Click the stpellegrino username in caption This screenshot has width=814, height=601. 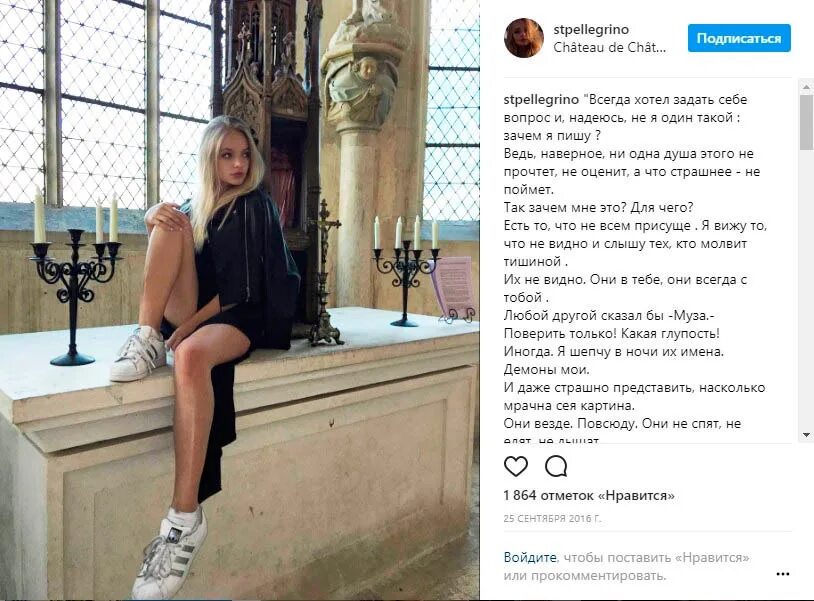tap(541, 99)
